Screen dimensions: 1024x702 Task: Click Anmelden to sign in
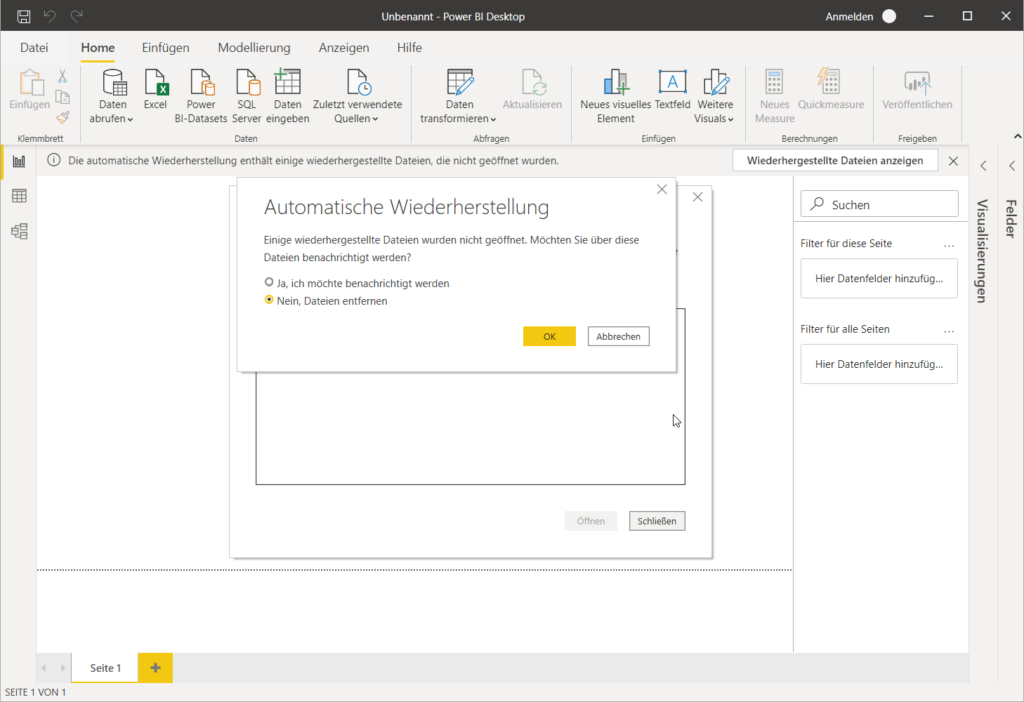point(849,16)
